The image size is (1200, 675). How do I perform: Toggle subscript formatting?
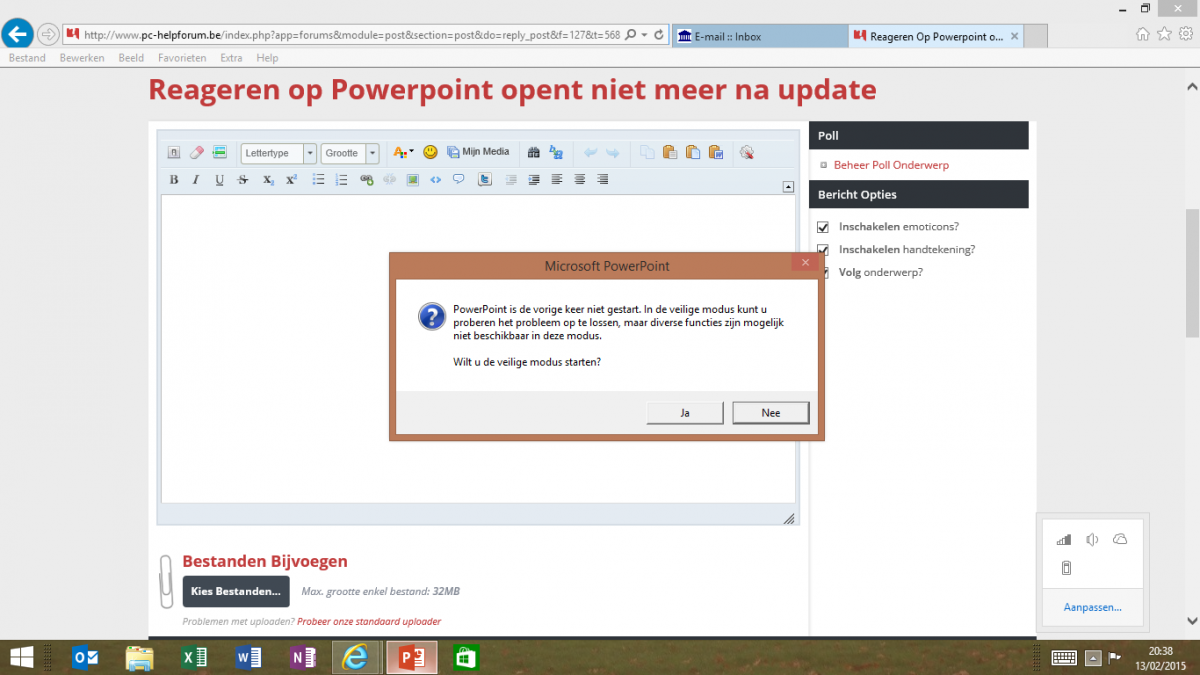tap(268, 180)
